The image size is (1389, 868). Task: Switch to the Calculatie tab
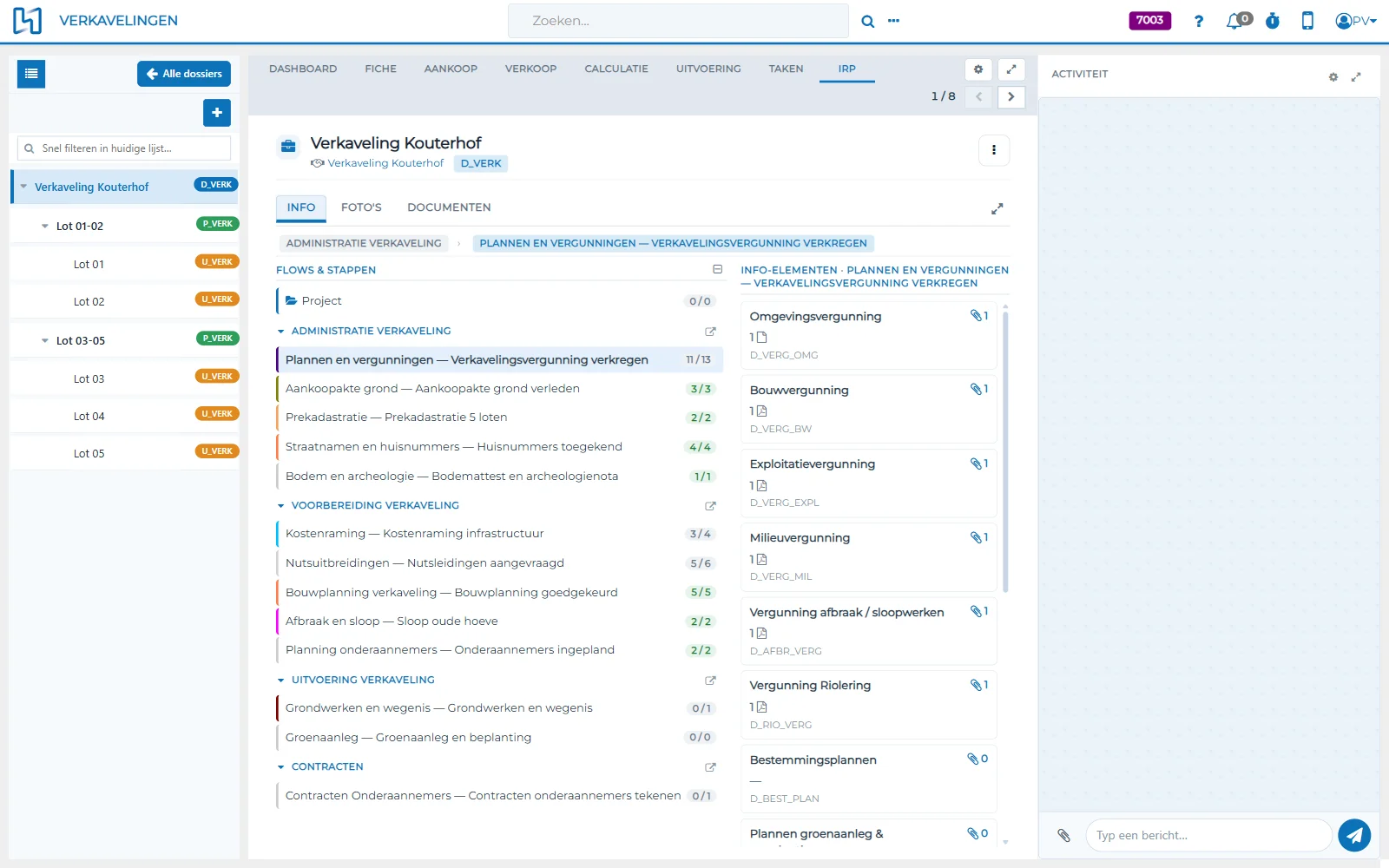click(616, 69)
